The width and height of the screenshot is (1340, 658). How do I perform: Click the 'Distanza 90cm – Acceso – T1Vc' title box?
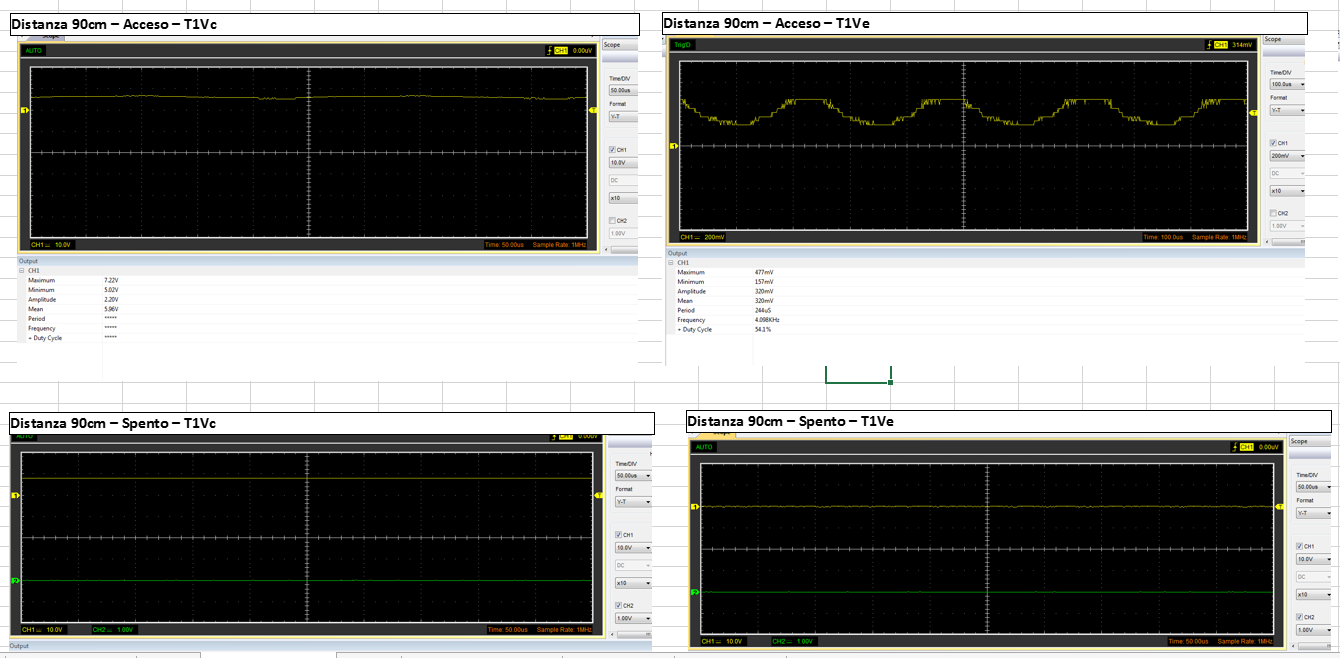point(324,24)
